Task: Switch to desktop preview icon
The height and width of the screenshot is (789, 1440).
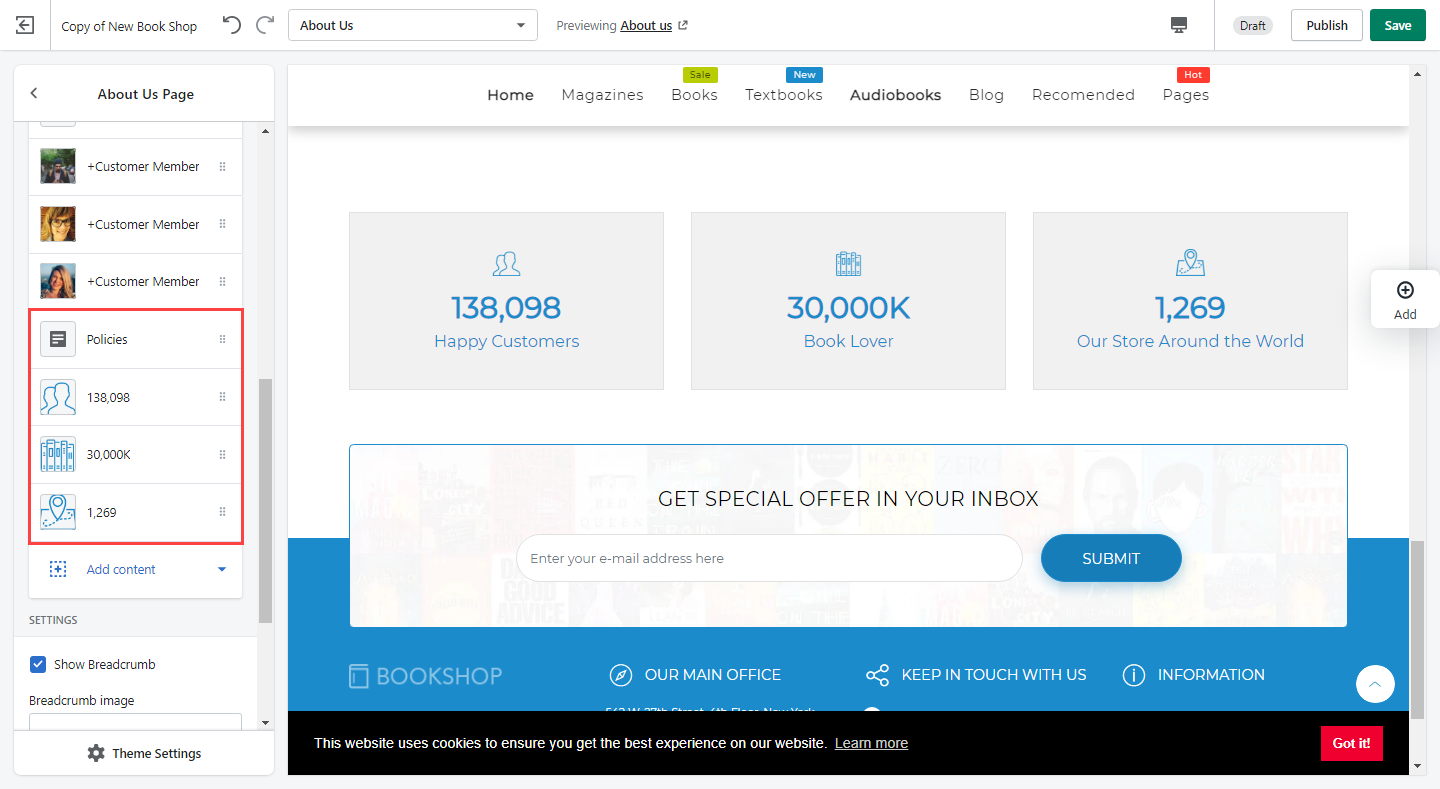Action: 1179,25
